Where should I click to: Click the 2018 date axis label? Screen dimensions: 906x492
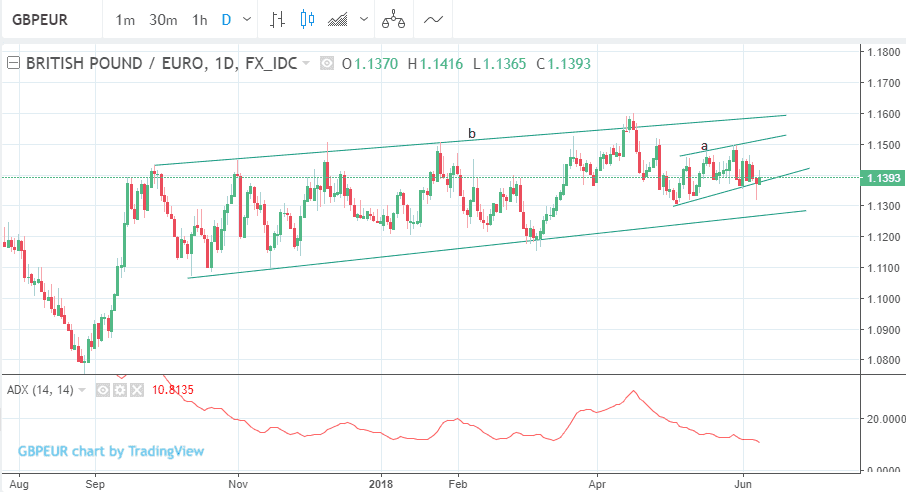(x=380, y=484)
